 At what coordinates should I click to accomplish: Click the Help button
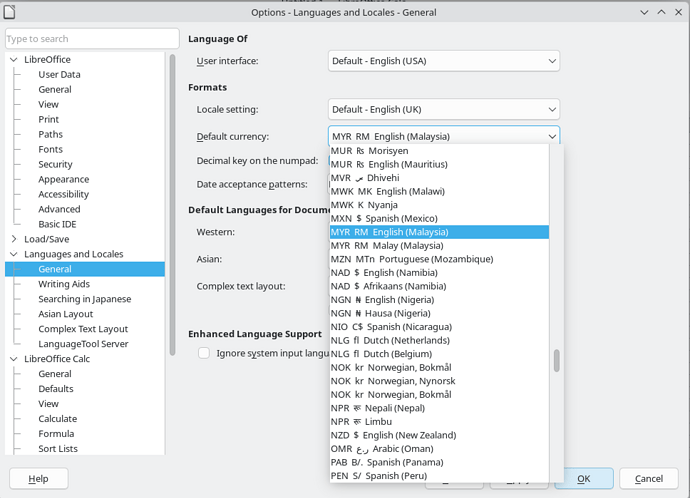click(x=39, y=478)
